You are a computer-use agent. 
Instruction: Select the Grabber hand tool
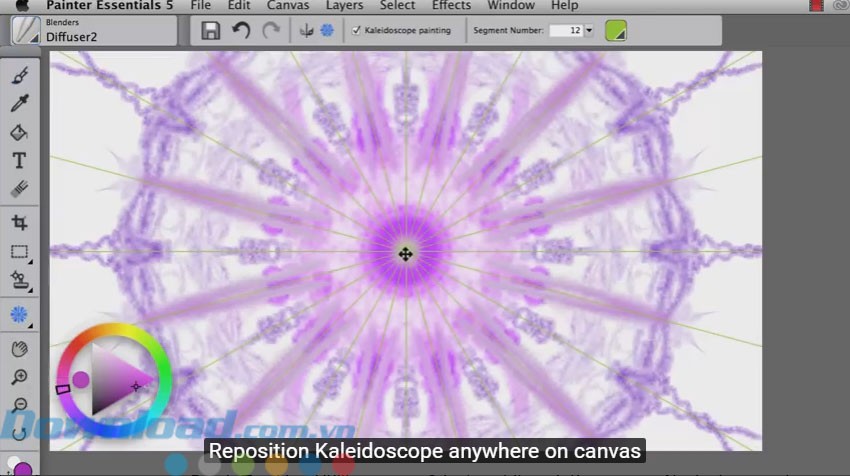pos(19,348)
